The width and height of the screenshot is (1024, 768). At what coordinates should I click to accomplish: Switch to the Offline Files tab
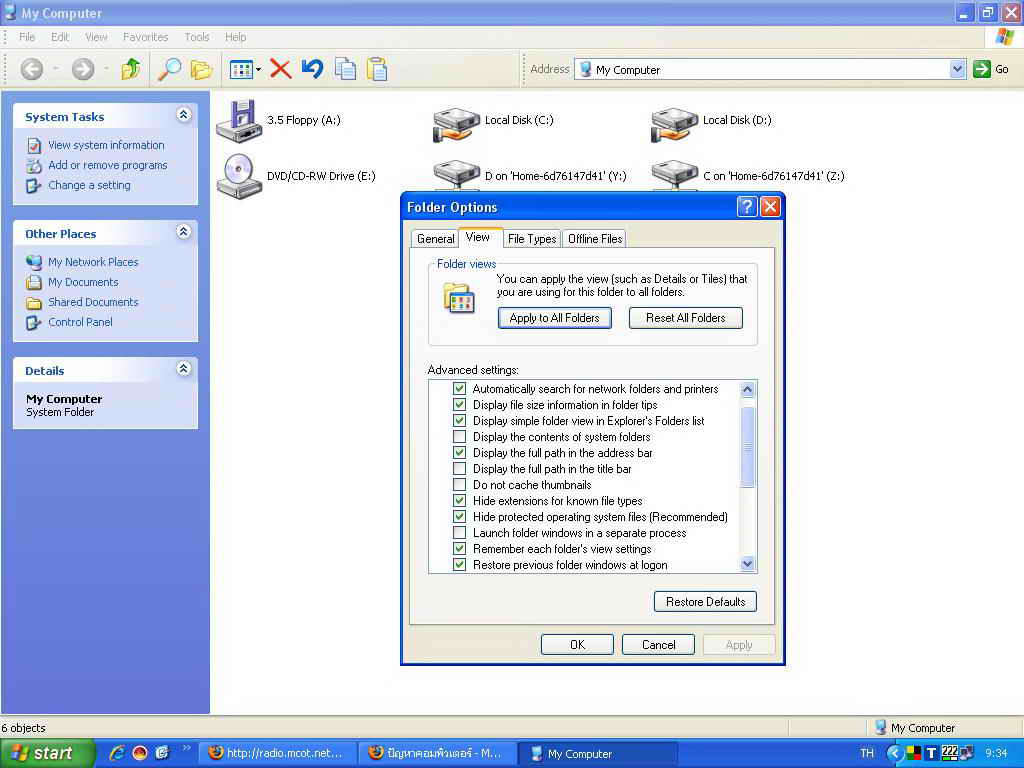pyautogui.click(x=595, y=239)
